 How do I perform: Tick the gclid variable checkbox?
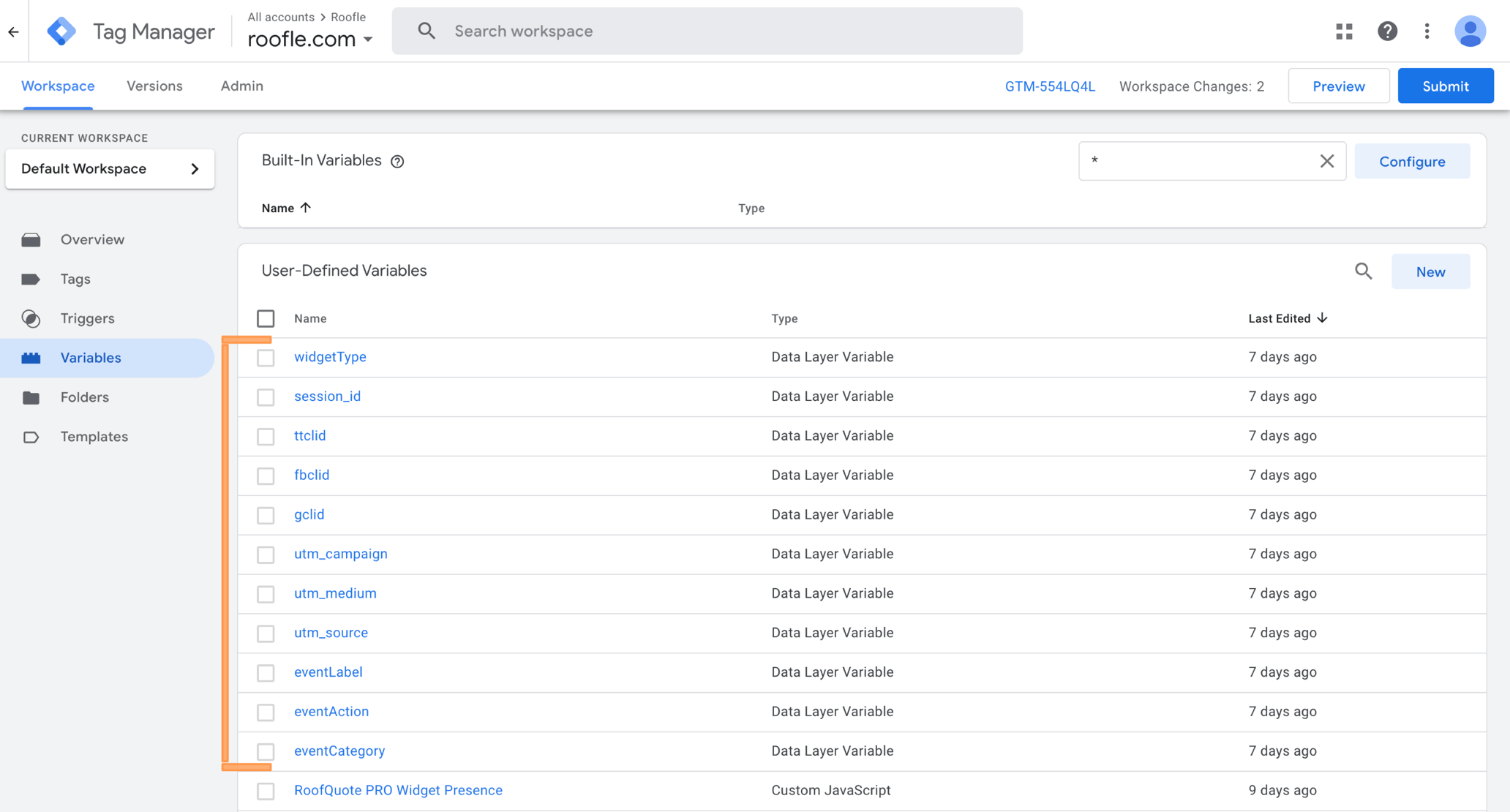pos(266,516)
